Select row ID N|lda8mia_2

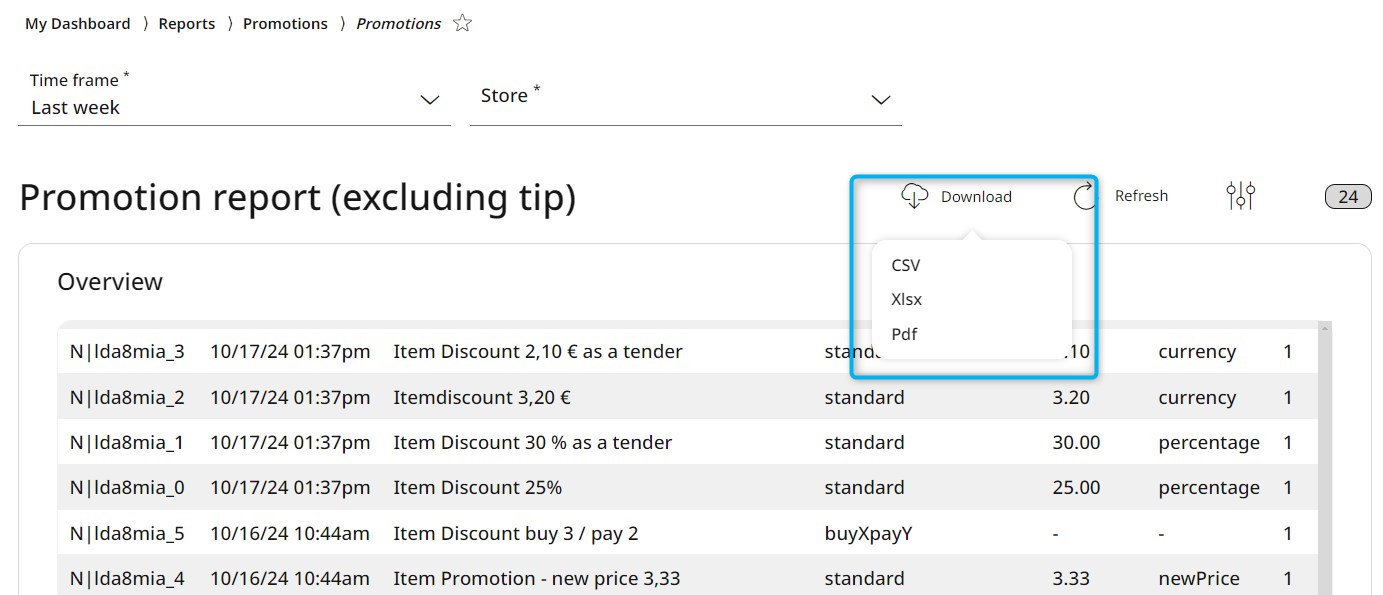(127, 397)
